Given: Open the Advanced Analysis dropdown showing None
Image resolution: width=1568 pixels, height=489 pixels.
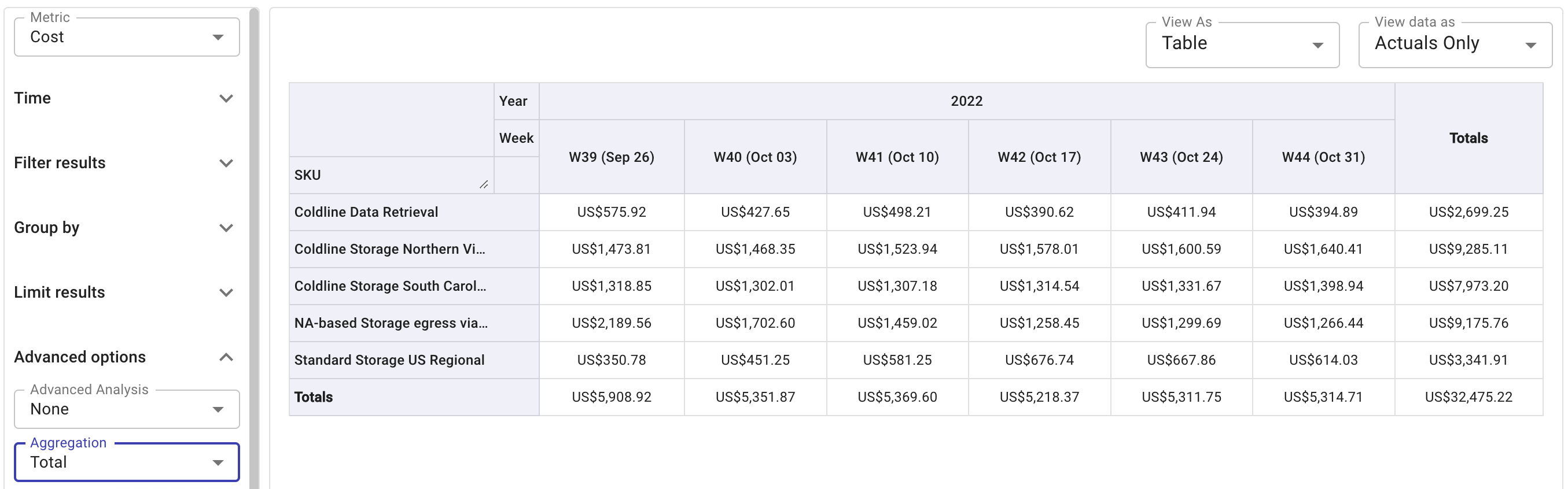Looking at the screenshot, I should click(126, 409).
